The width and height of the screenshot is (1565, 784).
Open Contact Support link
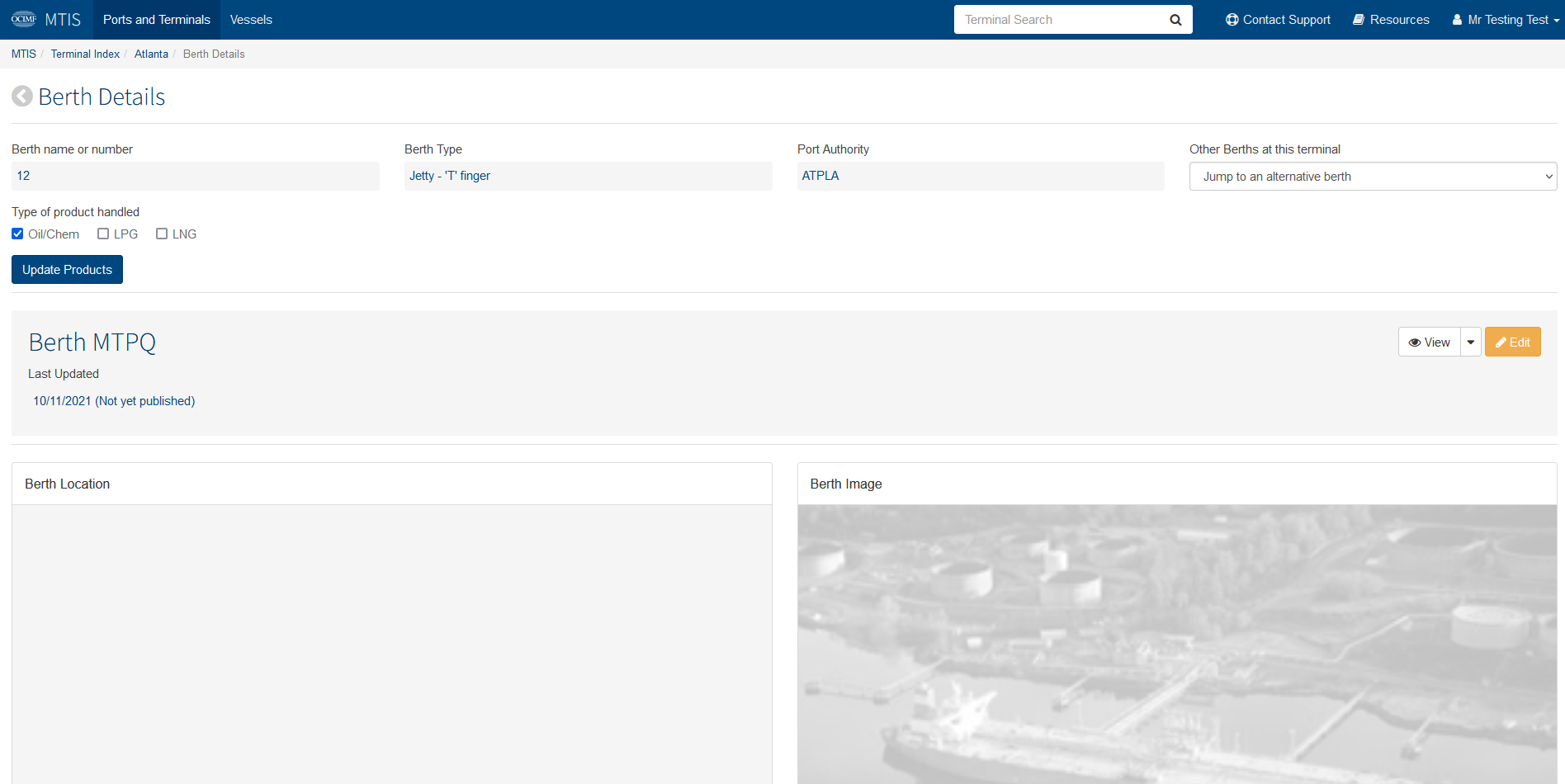[1278, 20]
